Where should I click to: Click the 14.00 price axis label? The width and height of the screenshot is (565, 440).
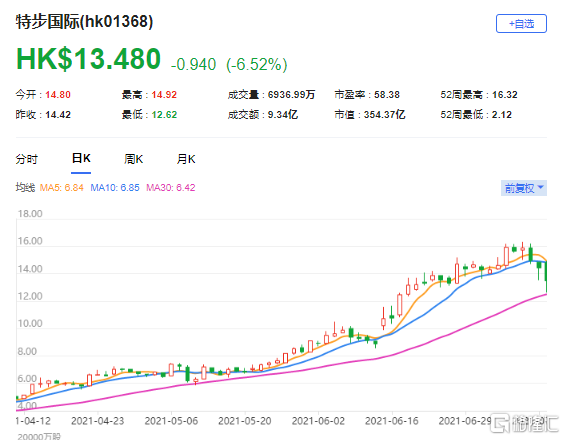pos(30,269)
